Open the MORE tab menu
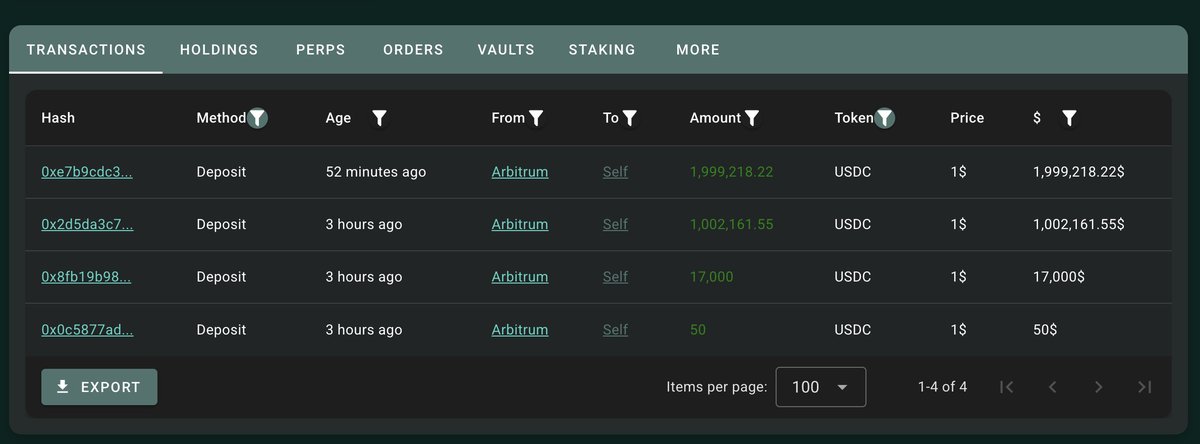1200x444 pixels. click(x=697, y=50)
